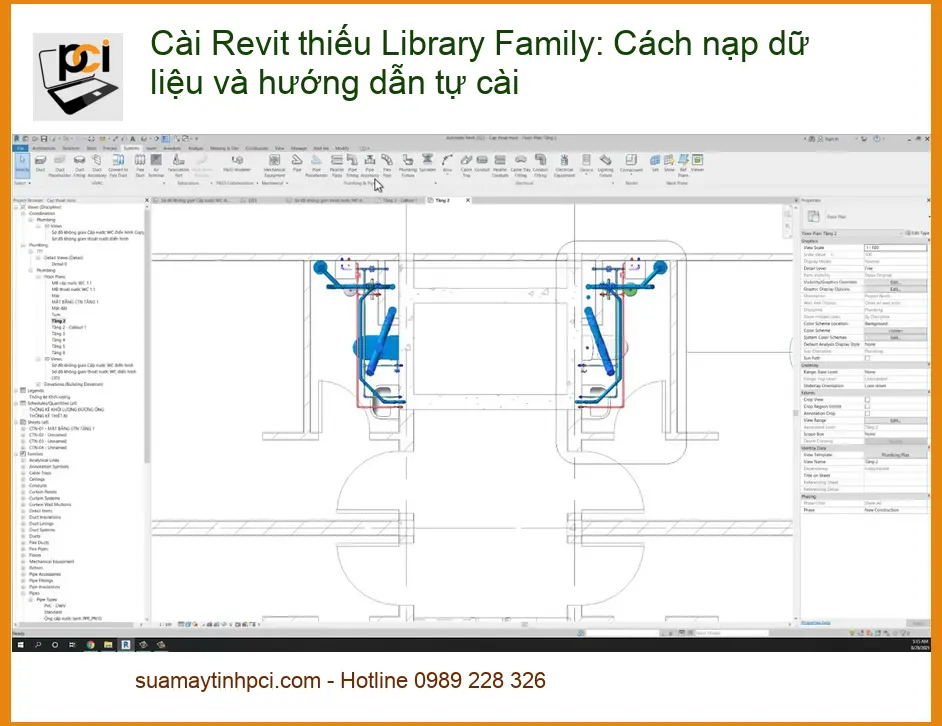The image size is (942, 726).
Task: Collapse the Families node
Action: click(17, 454)
